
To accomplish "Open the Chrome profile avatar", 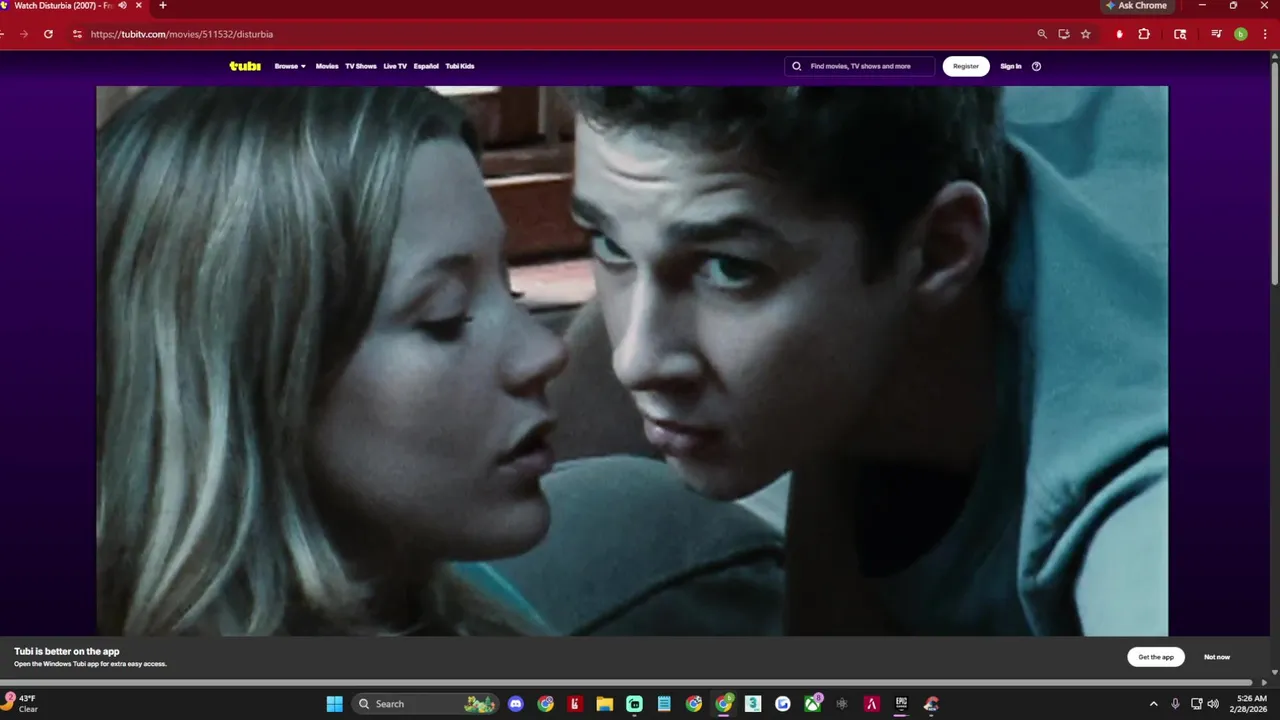I will coord(1241,34).
